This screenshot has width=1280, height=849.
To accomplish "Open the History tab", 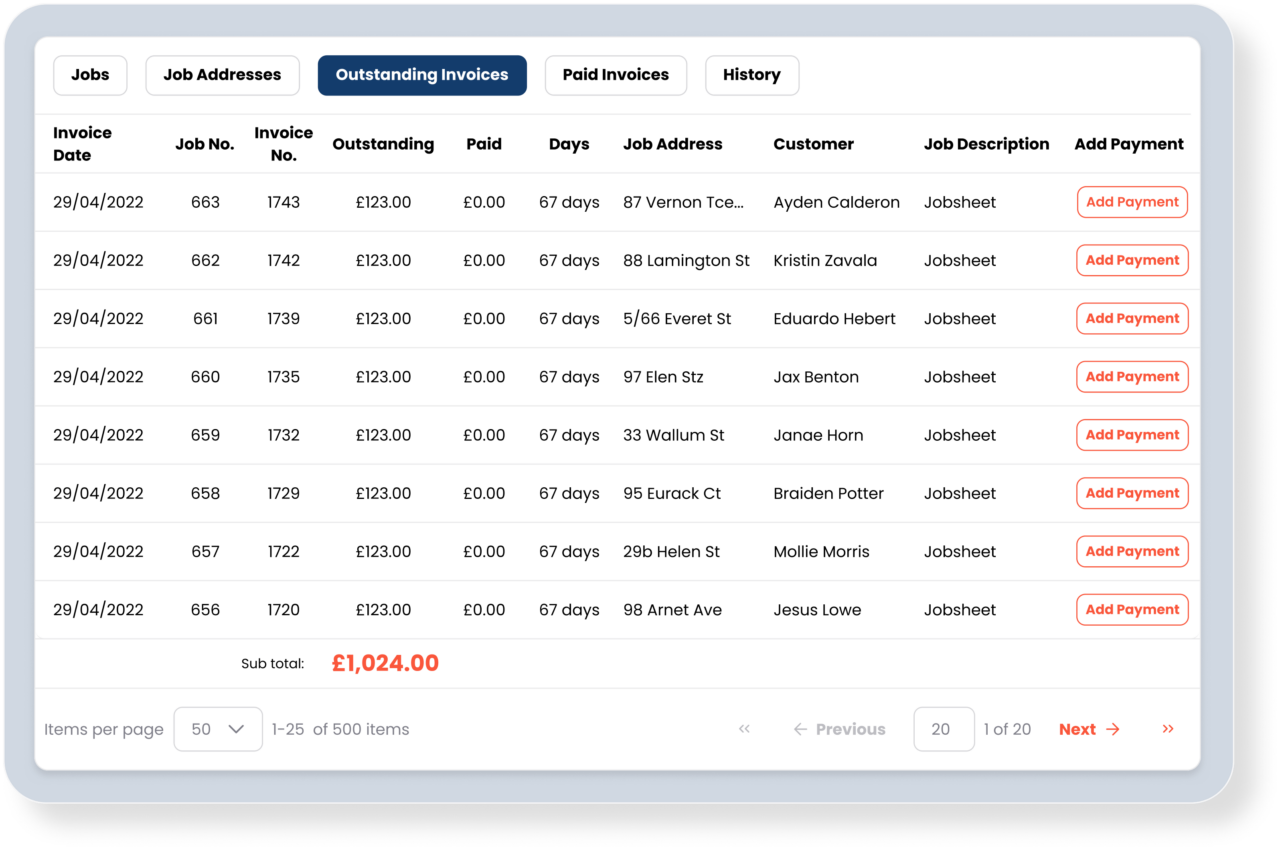I will click(752, 75).
